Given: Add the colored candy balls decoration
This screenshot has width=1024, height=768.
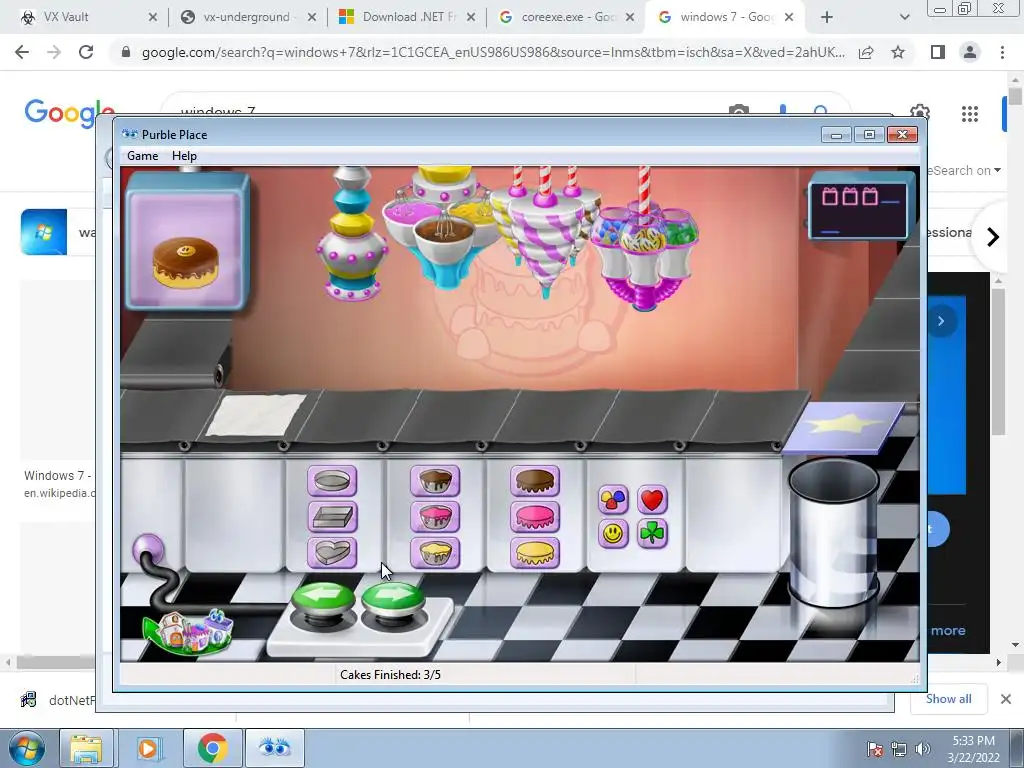Looking at the screenshot, I should coord(613,500).
